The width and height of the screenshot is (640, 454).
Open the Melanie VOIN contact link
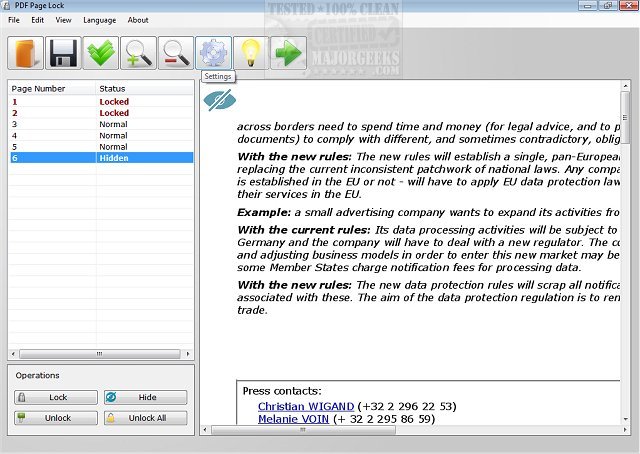(x=293, y=419)
